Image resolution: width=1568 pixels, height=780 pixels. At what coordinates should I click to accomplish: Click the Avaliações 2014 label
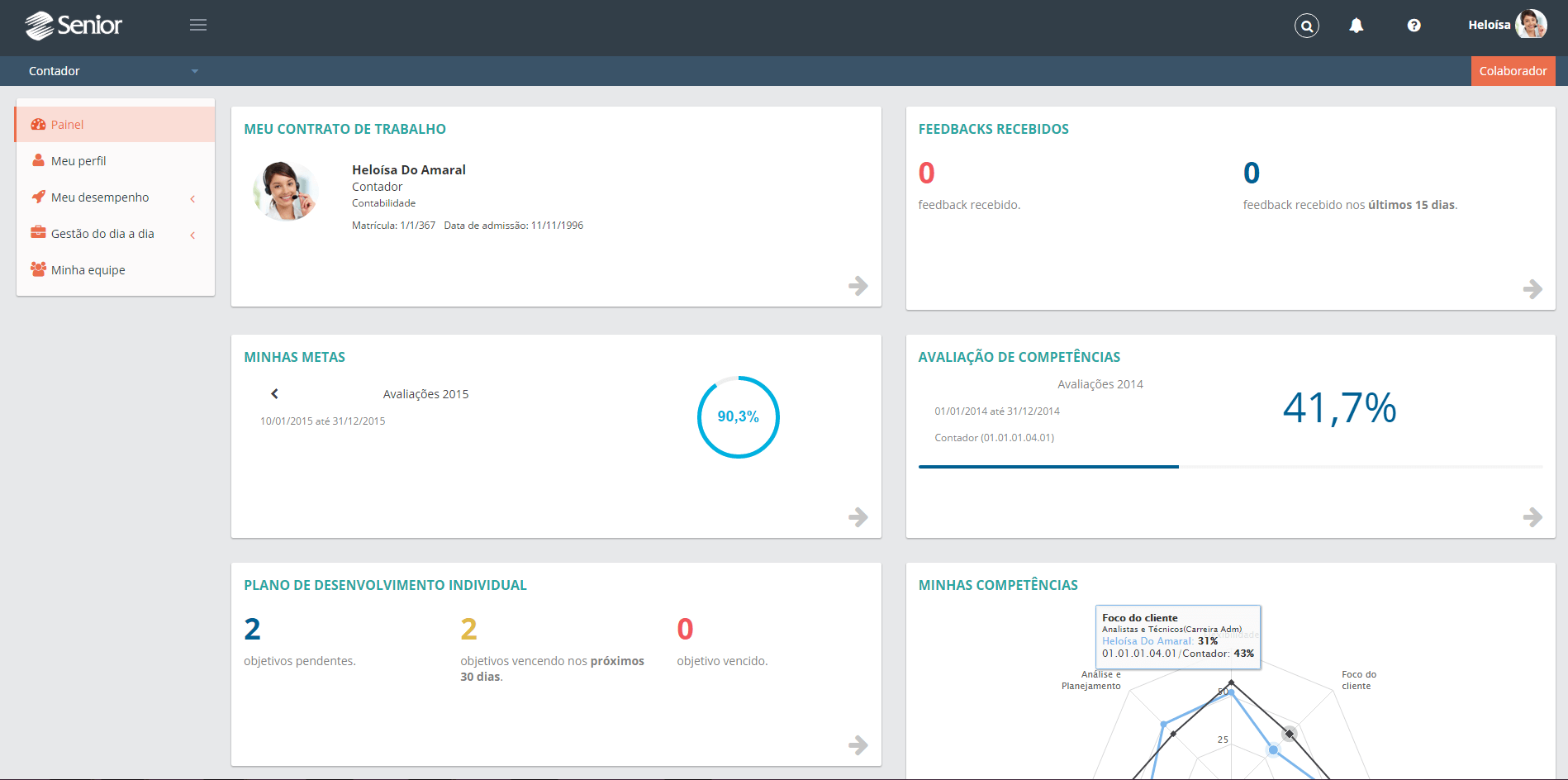click(x=1100, y=384)
